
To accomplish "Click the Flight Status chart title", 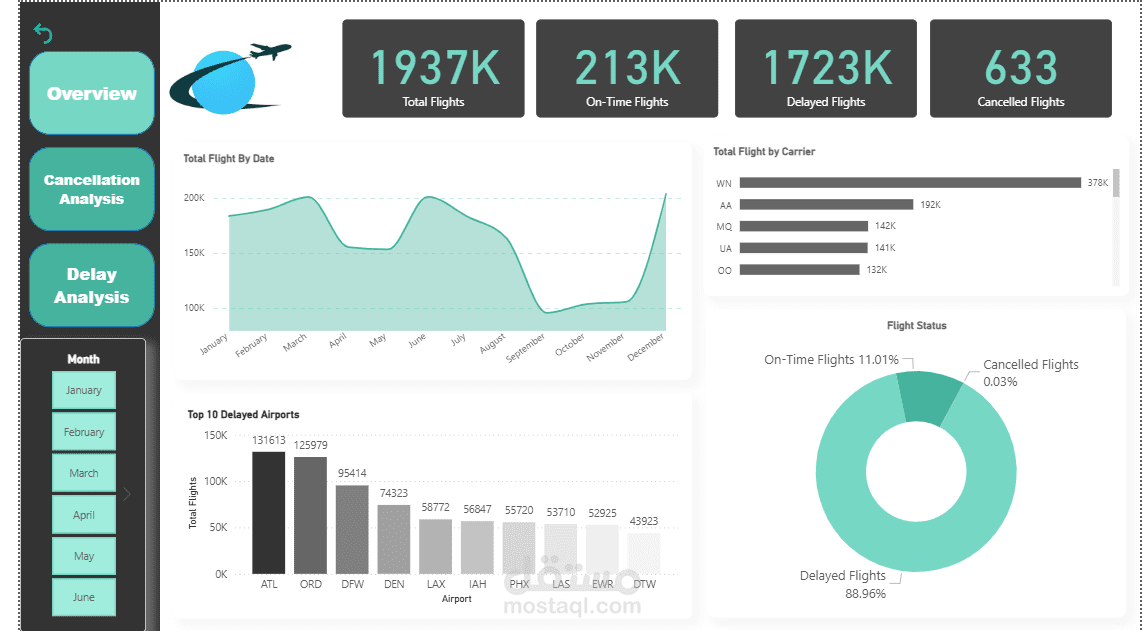I will click(x=916, y=326).
